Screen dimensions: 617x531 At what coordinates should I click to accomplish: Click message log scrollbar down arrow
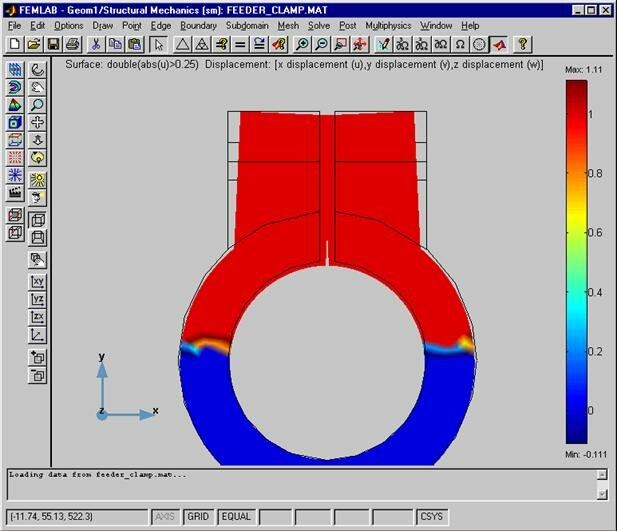pyautogui.click(x=601, y=494)
